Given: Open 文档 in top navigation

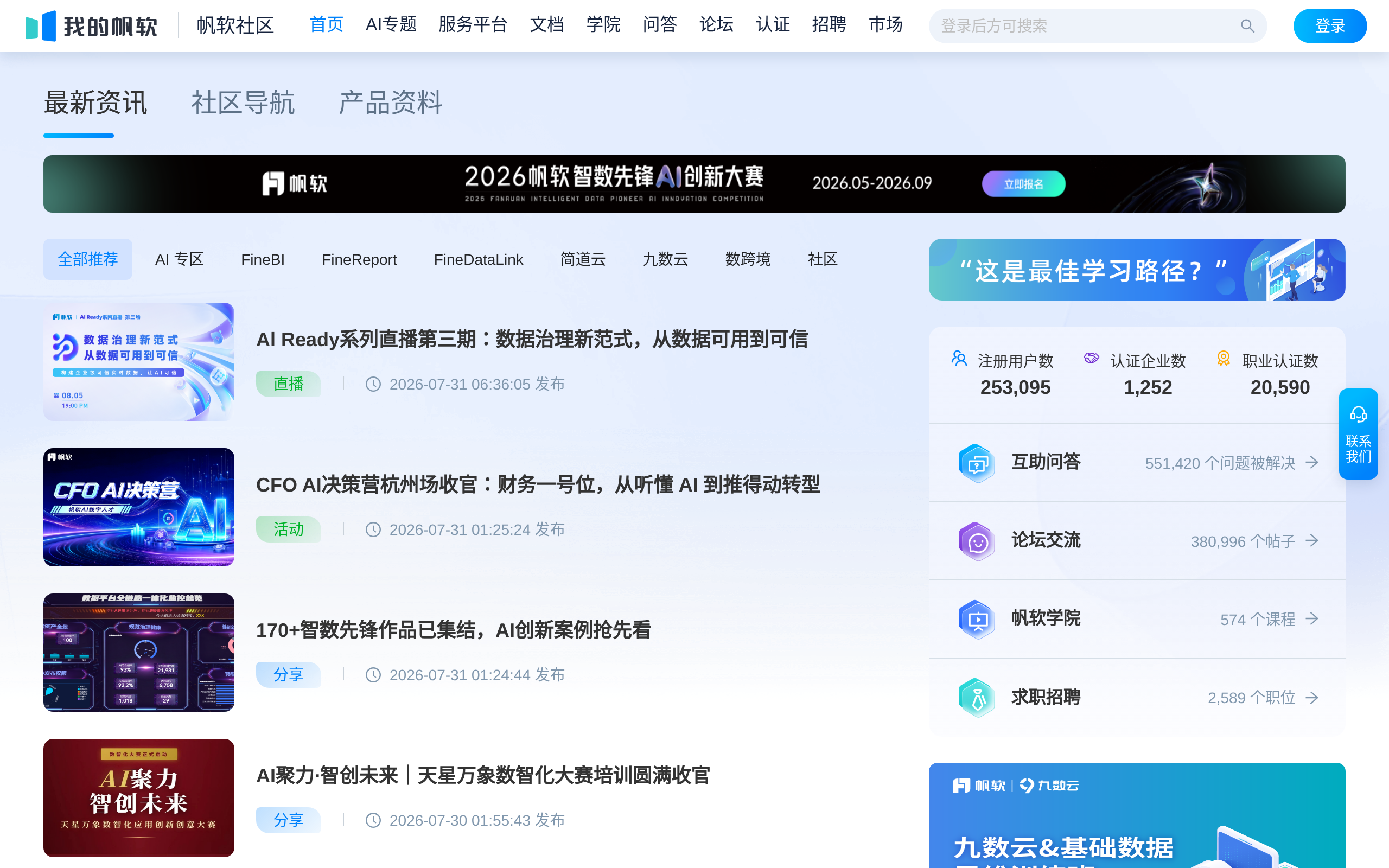Looking at the screenshot, I should click(x=547, y=25).
